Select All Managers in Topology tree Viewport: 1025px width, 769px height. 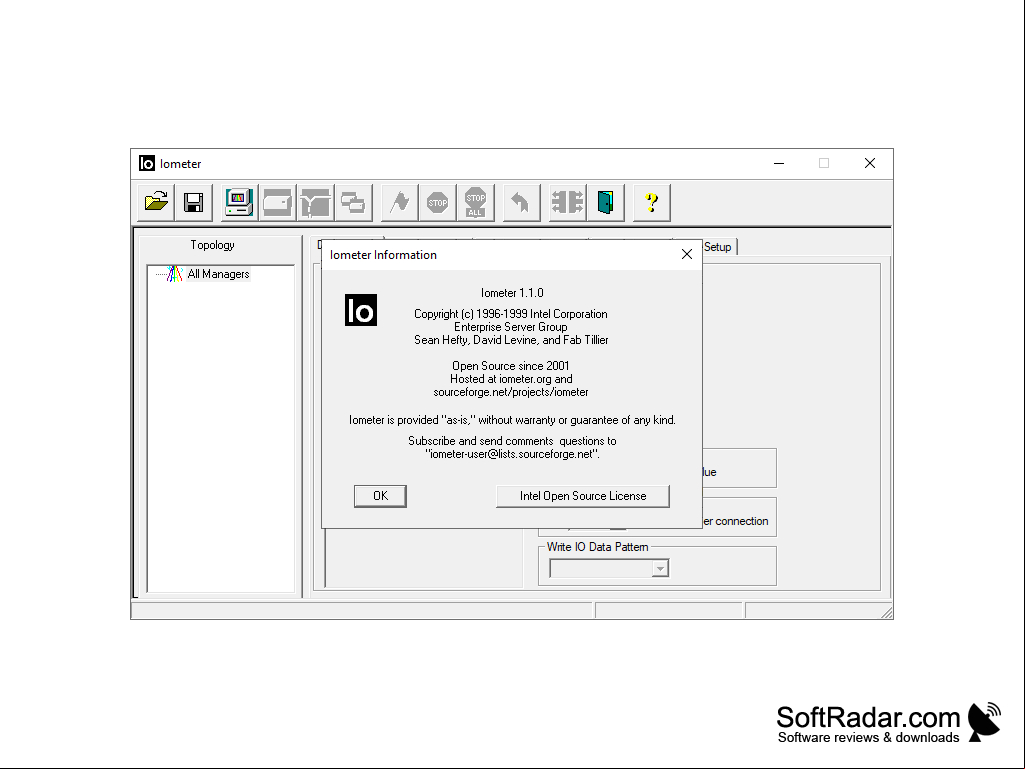pyautogui.click(x=218, y=274)
